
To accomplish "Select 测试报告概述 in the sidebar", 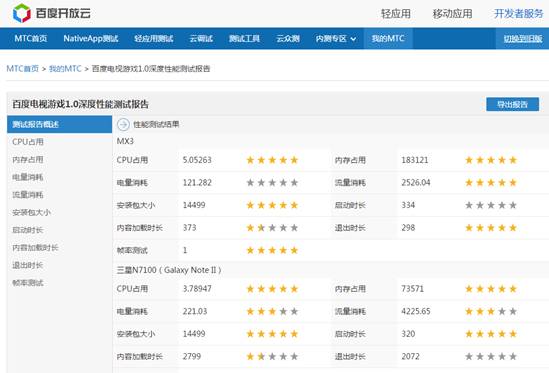I will point(60,124).
